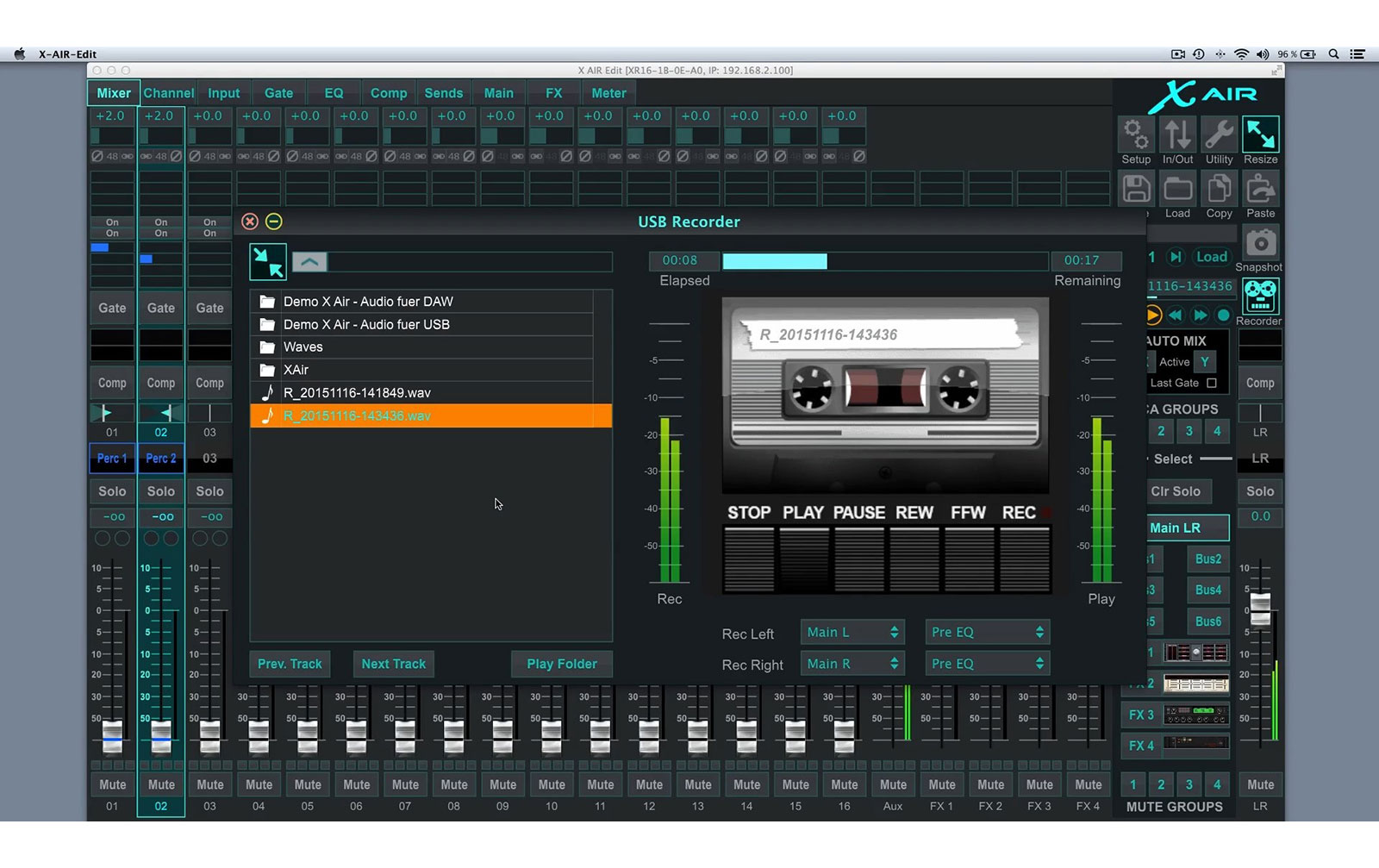Click the Prev. Track button
Screen dimensions: 1379x868
tap(290, 664)
